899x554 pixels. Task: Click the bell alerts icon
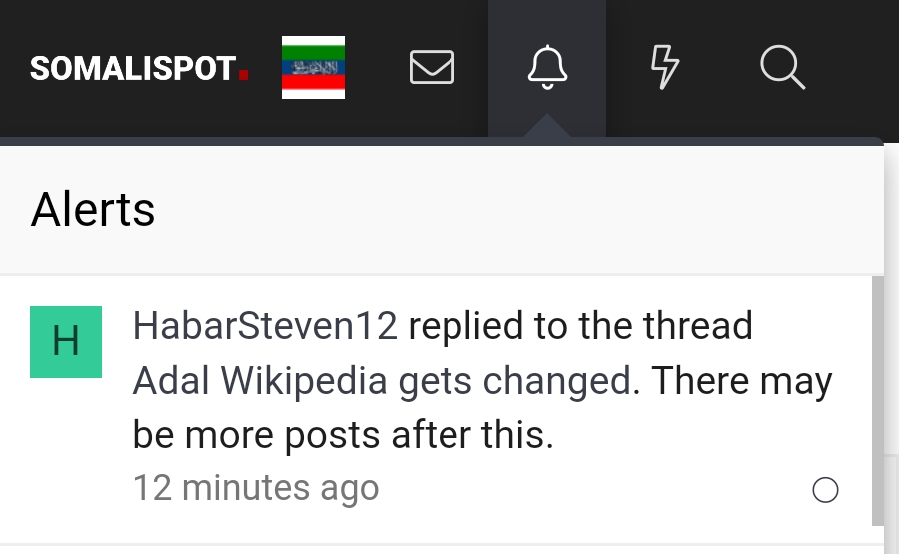tap(547, 67)
